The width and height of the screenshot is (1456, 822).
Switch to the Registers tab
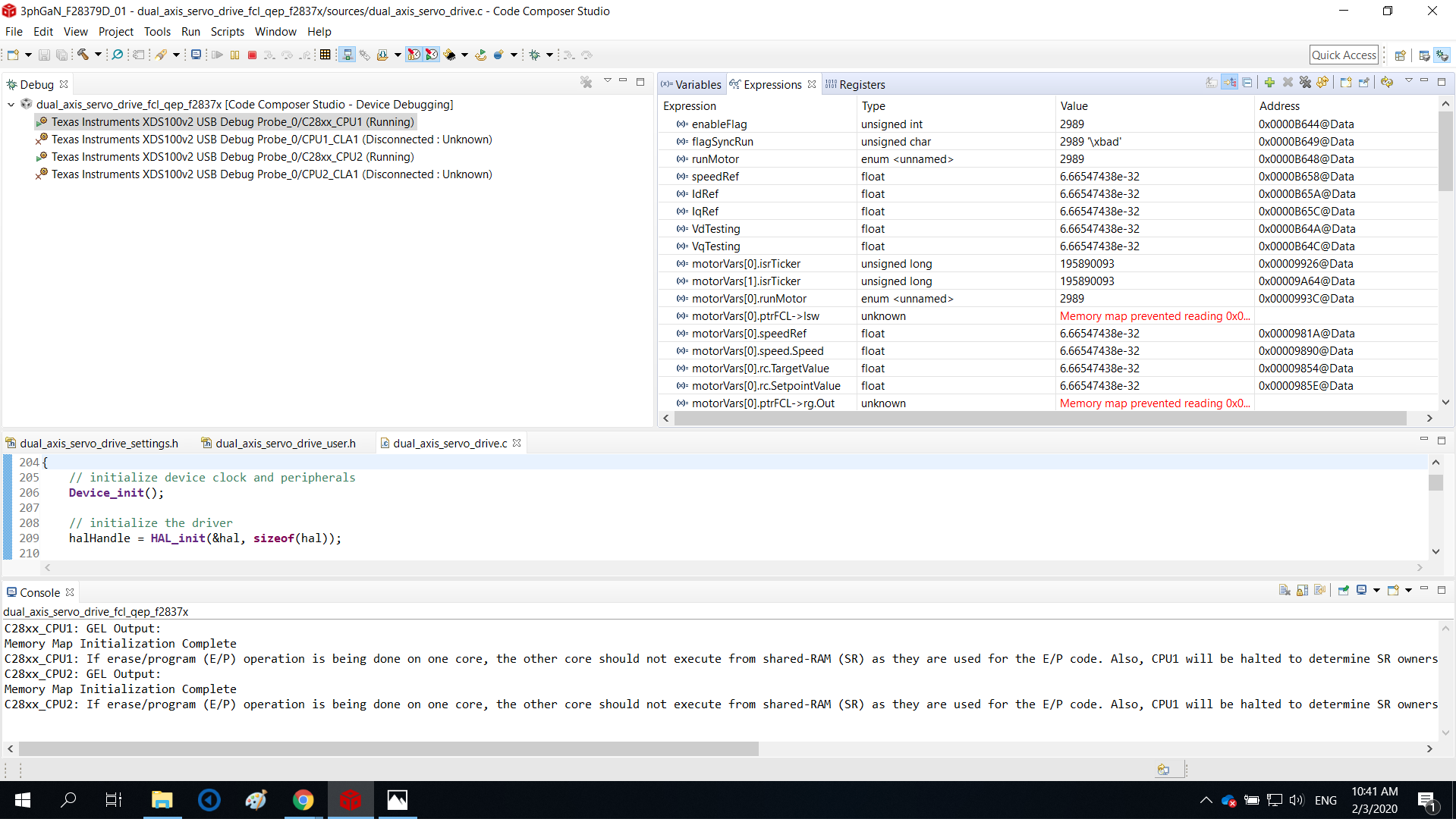(x=863, y=84)
